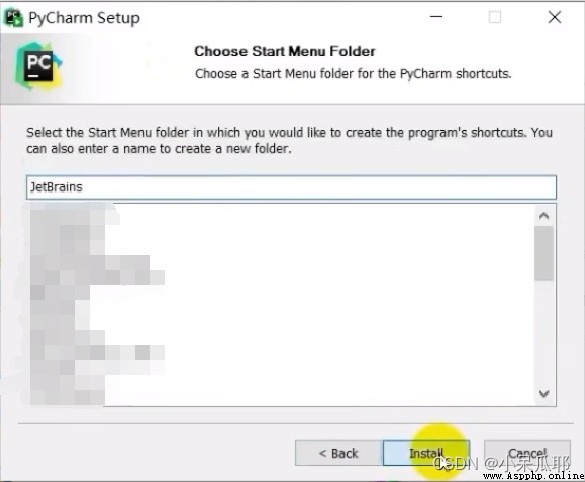Click the Select the Start Menu folder instructions
The width and height of the screenshot is (585, 482).
coord(289,141)
